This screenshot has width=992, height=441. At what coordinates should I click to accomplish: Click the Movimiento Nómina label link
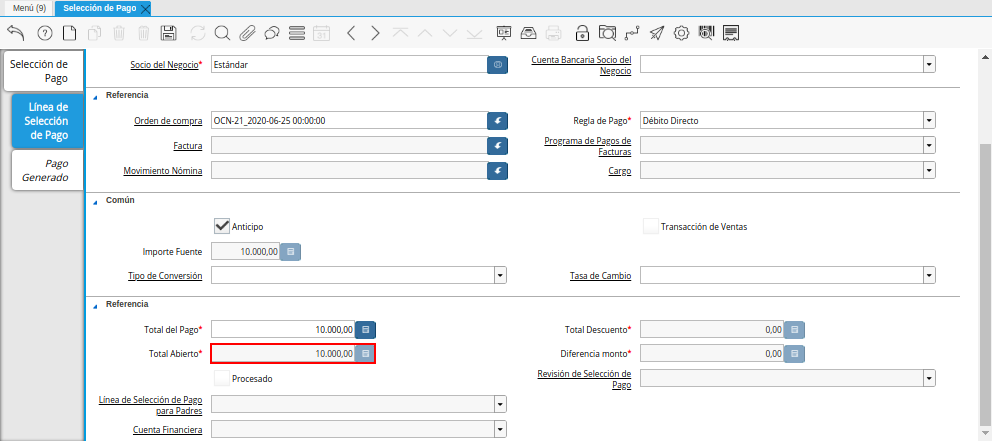[x=163, y=171]
